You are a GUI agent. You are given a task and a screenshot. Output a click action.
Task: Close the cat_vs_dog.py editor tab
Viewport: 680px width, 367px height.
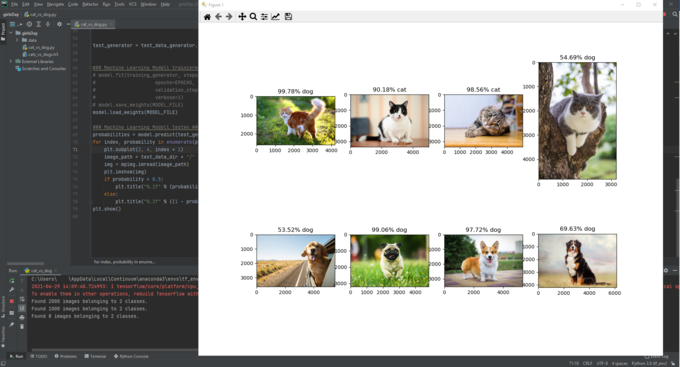tap(111, 24)
